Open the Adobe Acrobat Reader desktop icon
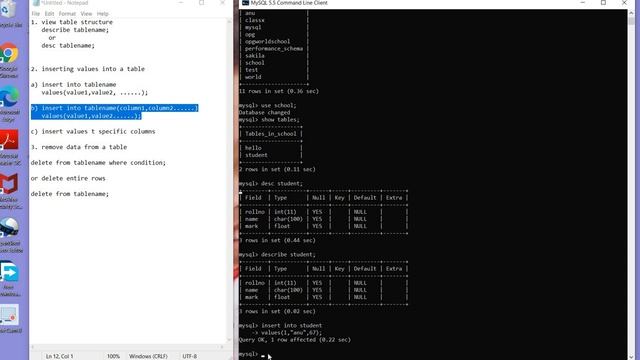This screenshot has width=640, height=360. (x=9, y=141)
